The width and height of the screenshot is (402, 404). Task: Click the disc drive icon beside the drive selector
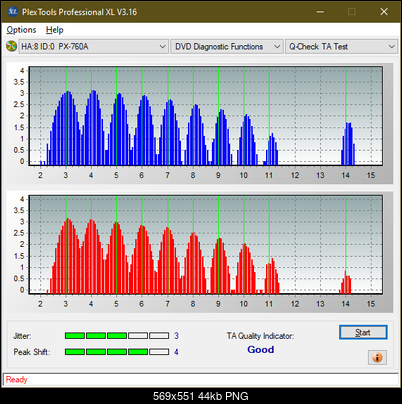pos(11,46)
